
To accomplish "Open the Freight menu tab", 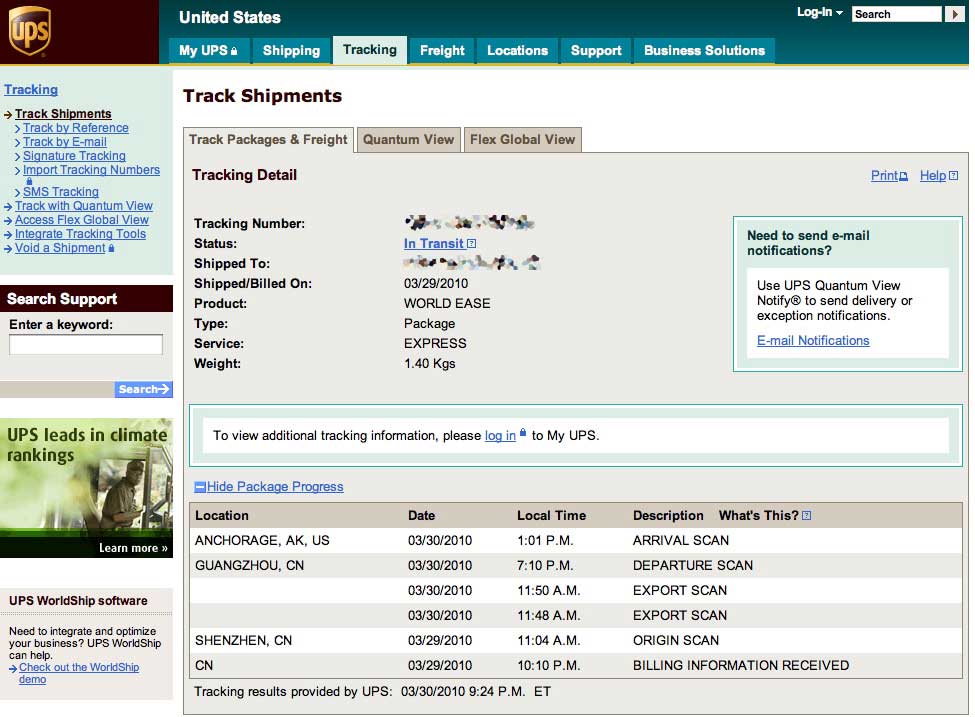I will [442, 50].
